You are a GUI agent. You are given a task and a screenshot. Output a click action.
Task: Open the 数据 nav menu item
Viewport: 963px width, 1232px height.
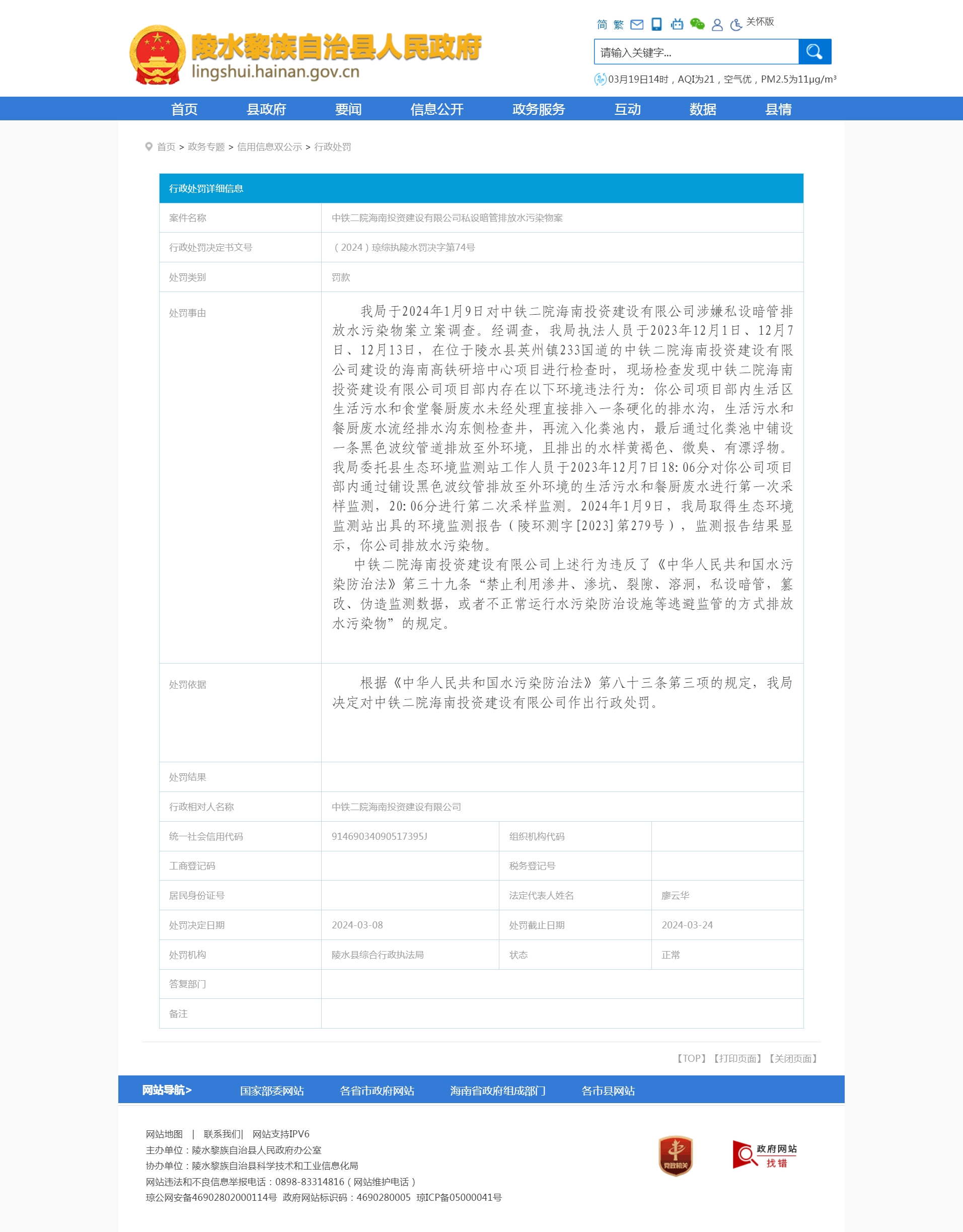pyautogui.click(x=703, y=109)
